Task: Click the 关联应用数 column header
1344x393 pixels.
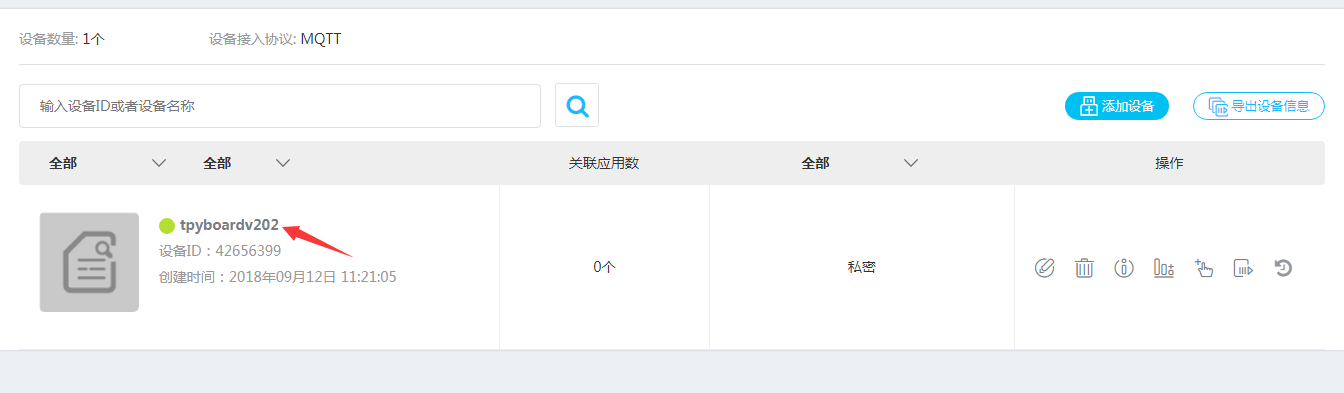Action: tap(604, 163)
